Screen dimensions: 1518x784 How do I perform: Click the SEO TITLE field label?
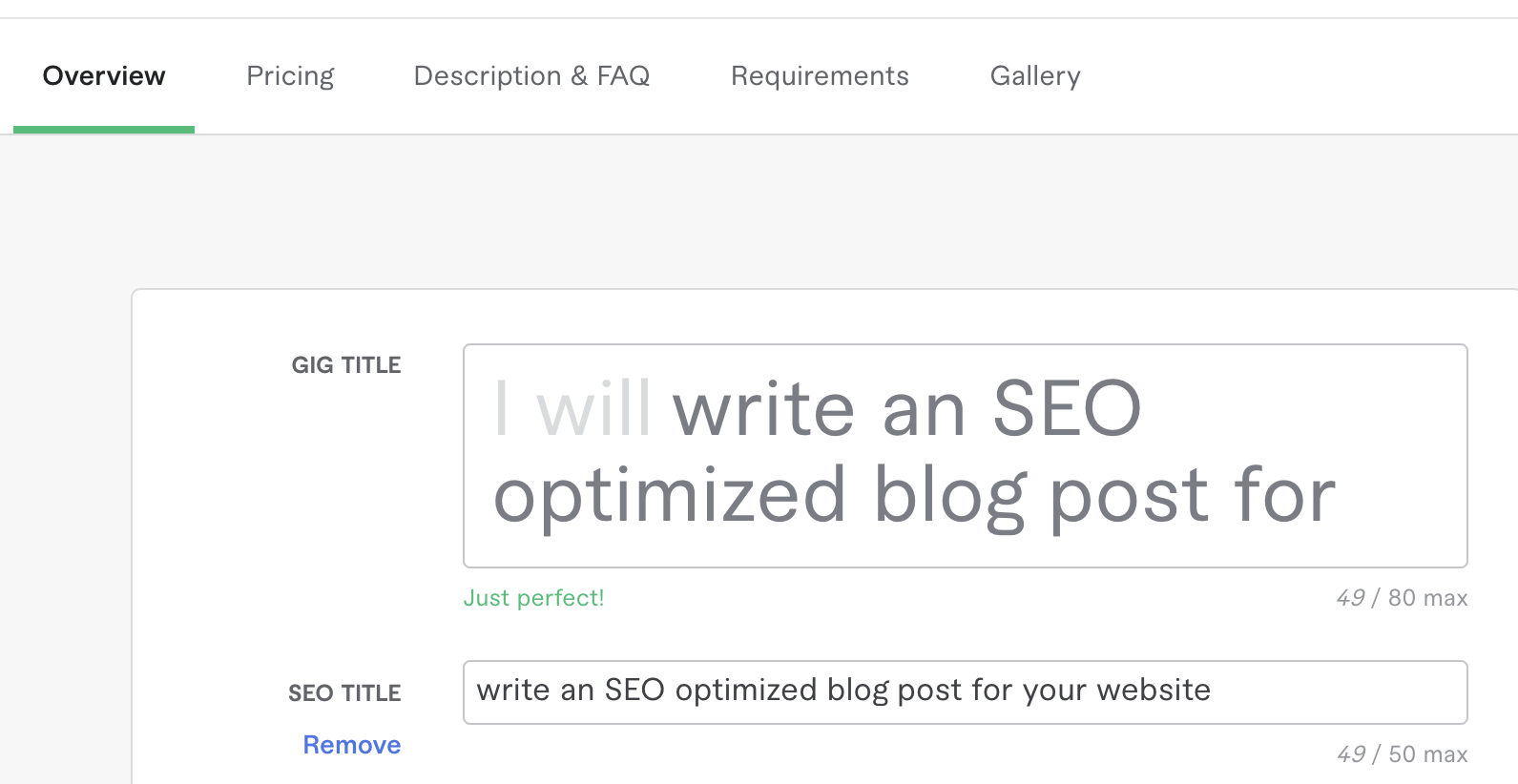pos(344,692)
